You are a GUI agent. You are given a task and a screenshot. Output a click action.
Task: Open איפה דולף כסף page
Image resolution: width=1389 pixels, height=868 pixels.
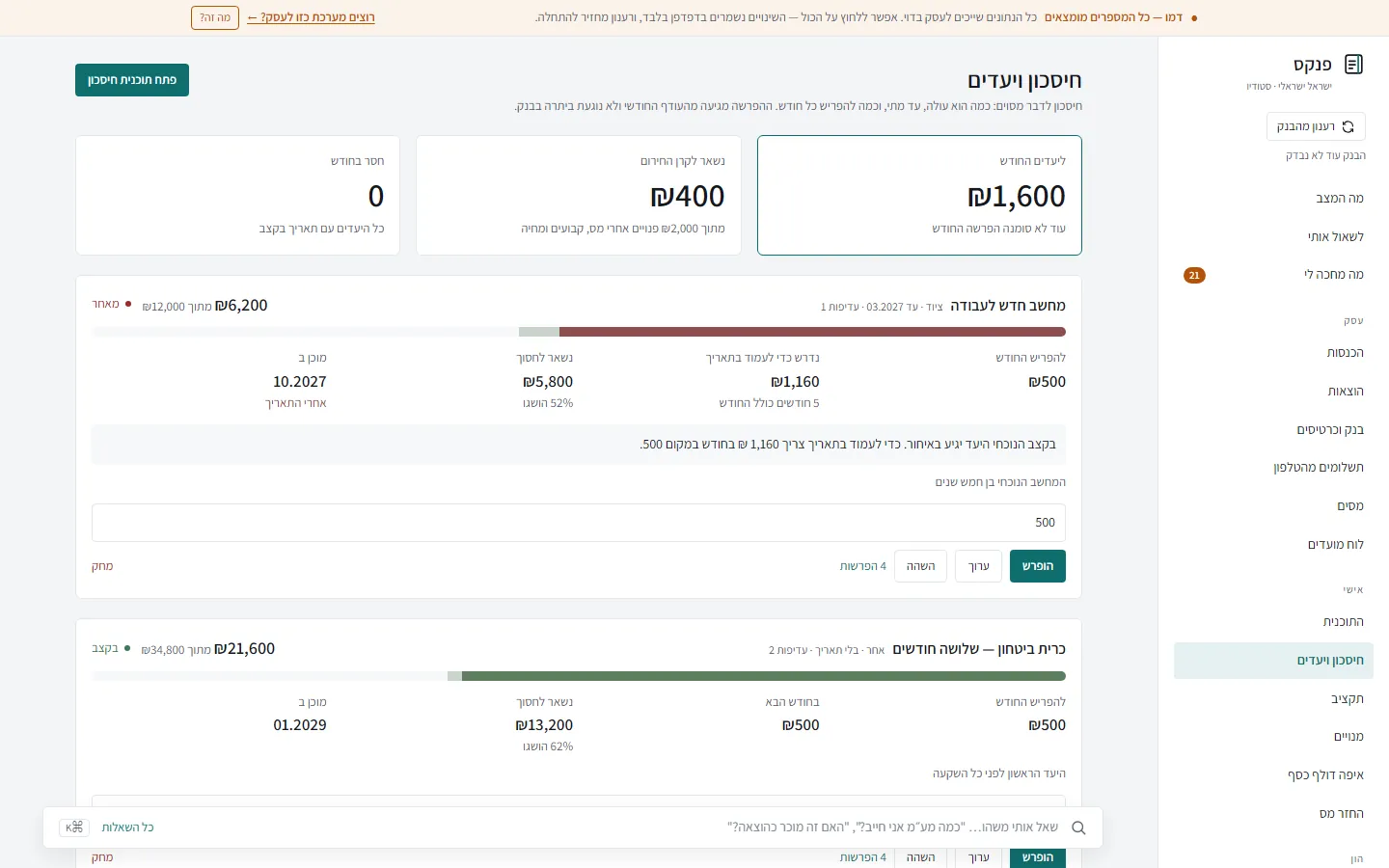tap(1273, 775)
